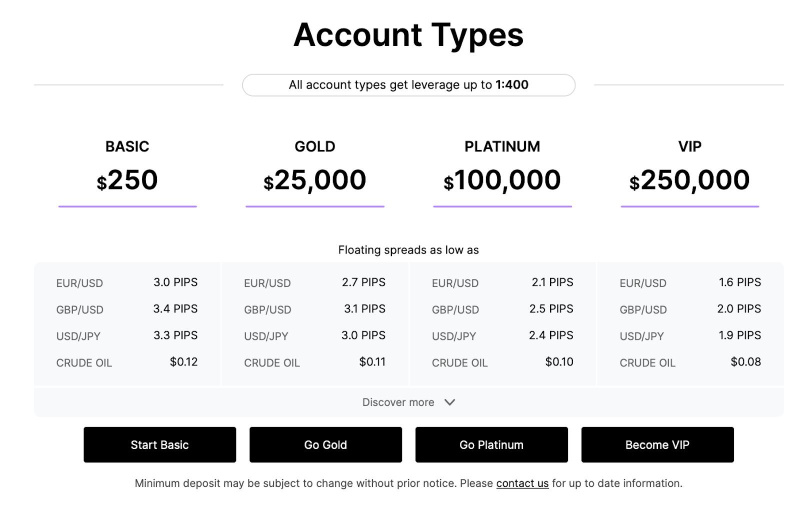The image size is (800, 506).
Task: Select the Go Platinum button
Action: (491, 445)
